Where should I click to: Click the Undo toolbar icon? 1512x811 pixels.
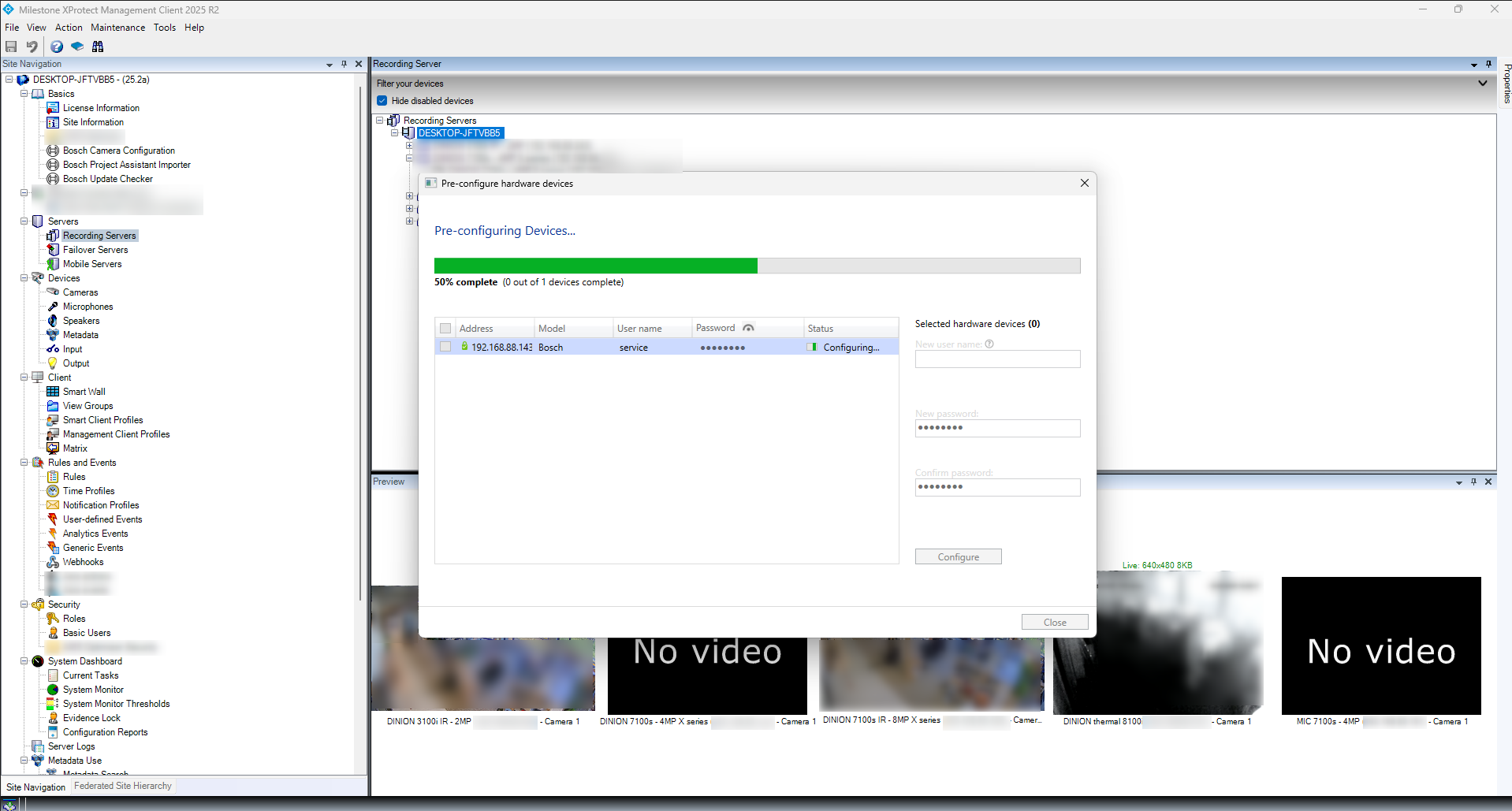[32, 47]
